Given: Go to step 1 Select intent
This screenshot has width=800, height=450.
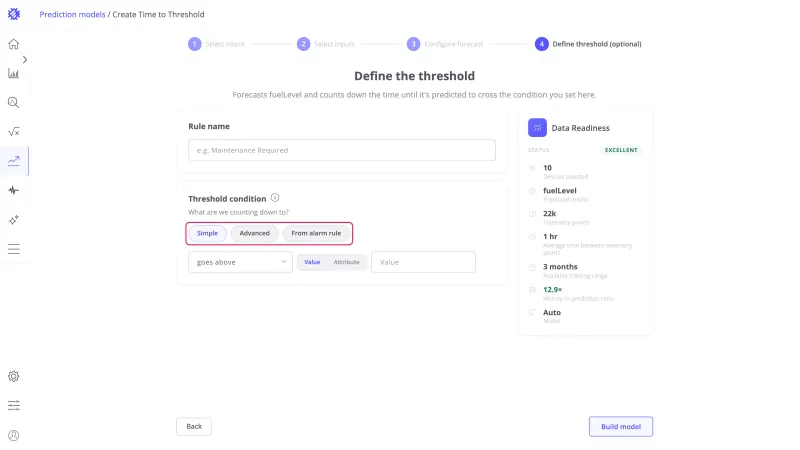Looking at the screenshot, I should [216, 44].
